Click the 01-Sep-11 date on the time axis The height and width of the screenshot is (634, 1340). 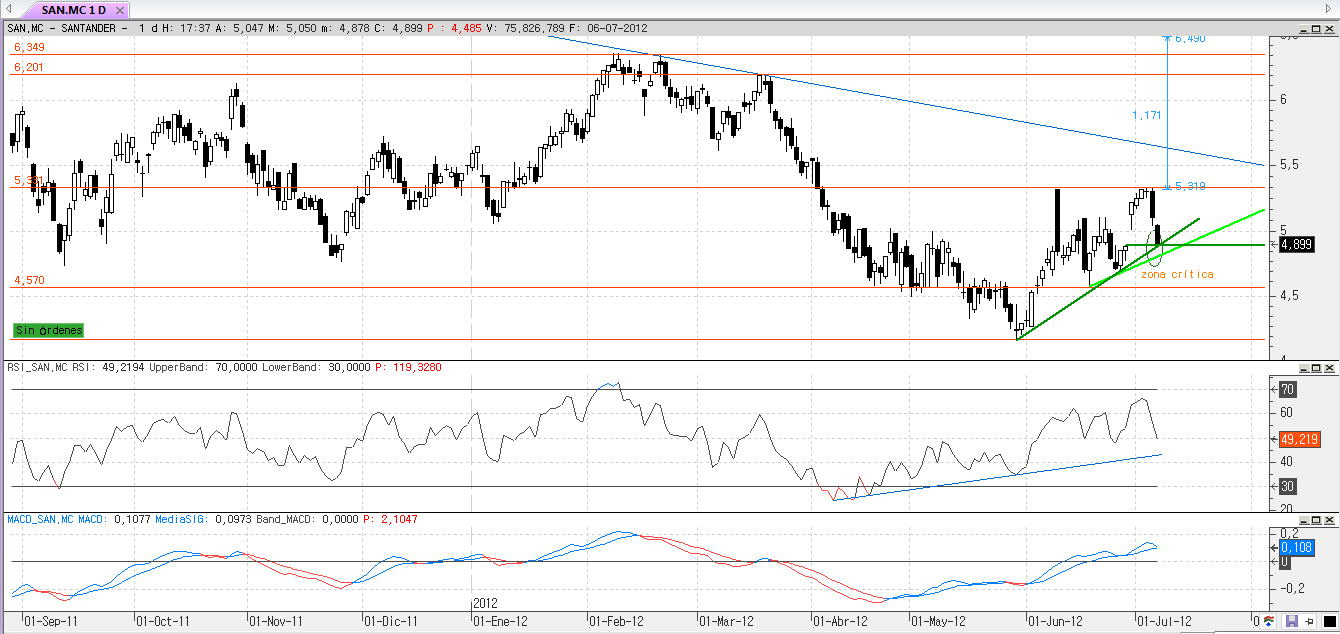(51, 621)
